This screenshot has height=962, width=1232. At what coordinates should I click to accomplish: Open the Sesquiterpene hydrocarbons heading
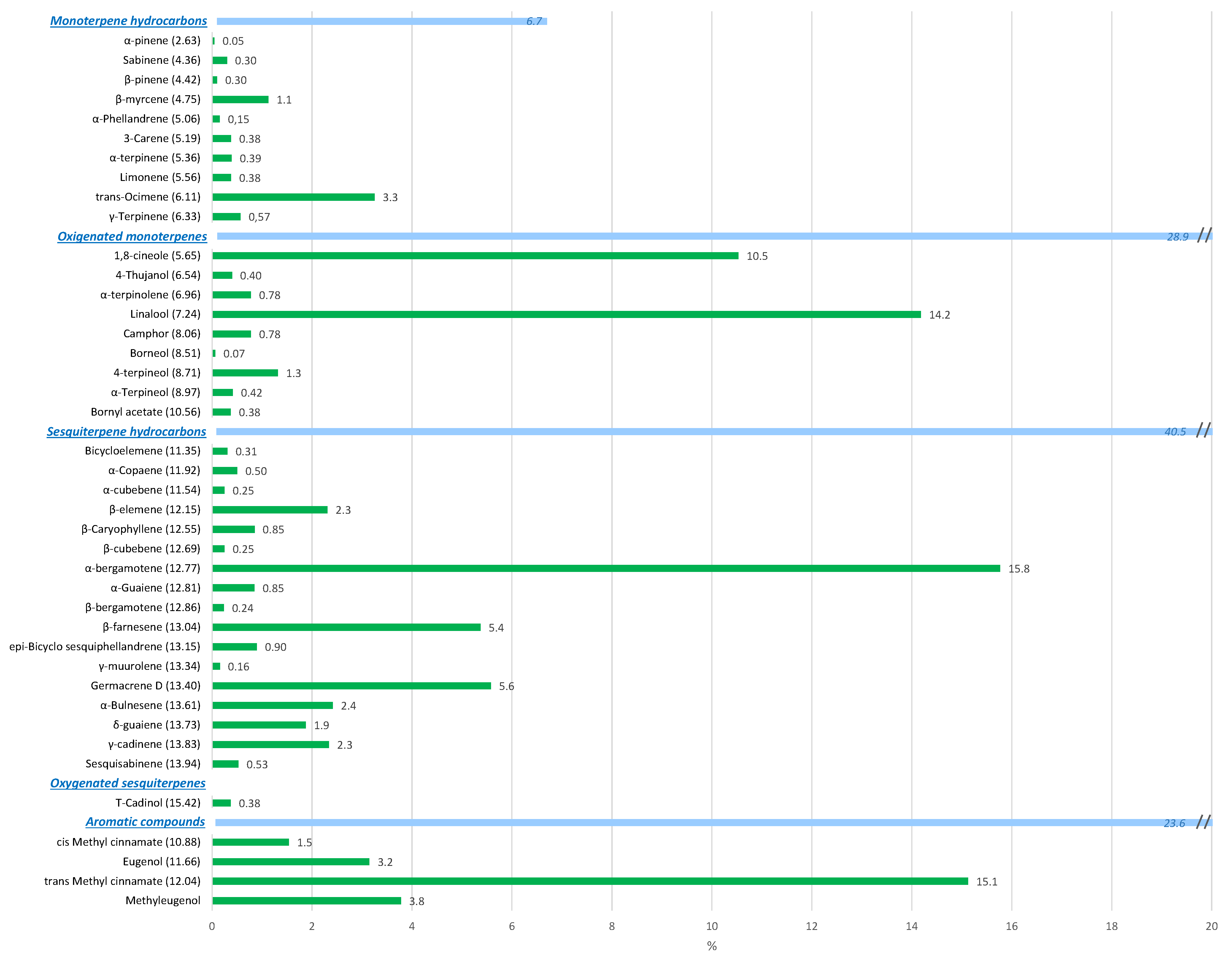pyautogui.click(x=126, y=431)
